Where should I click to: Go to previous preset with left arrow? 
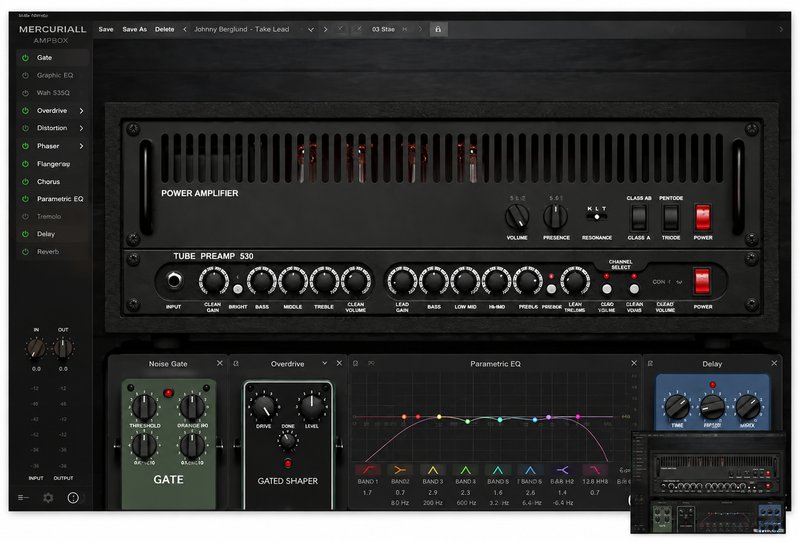click(x=185, y=30)
